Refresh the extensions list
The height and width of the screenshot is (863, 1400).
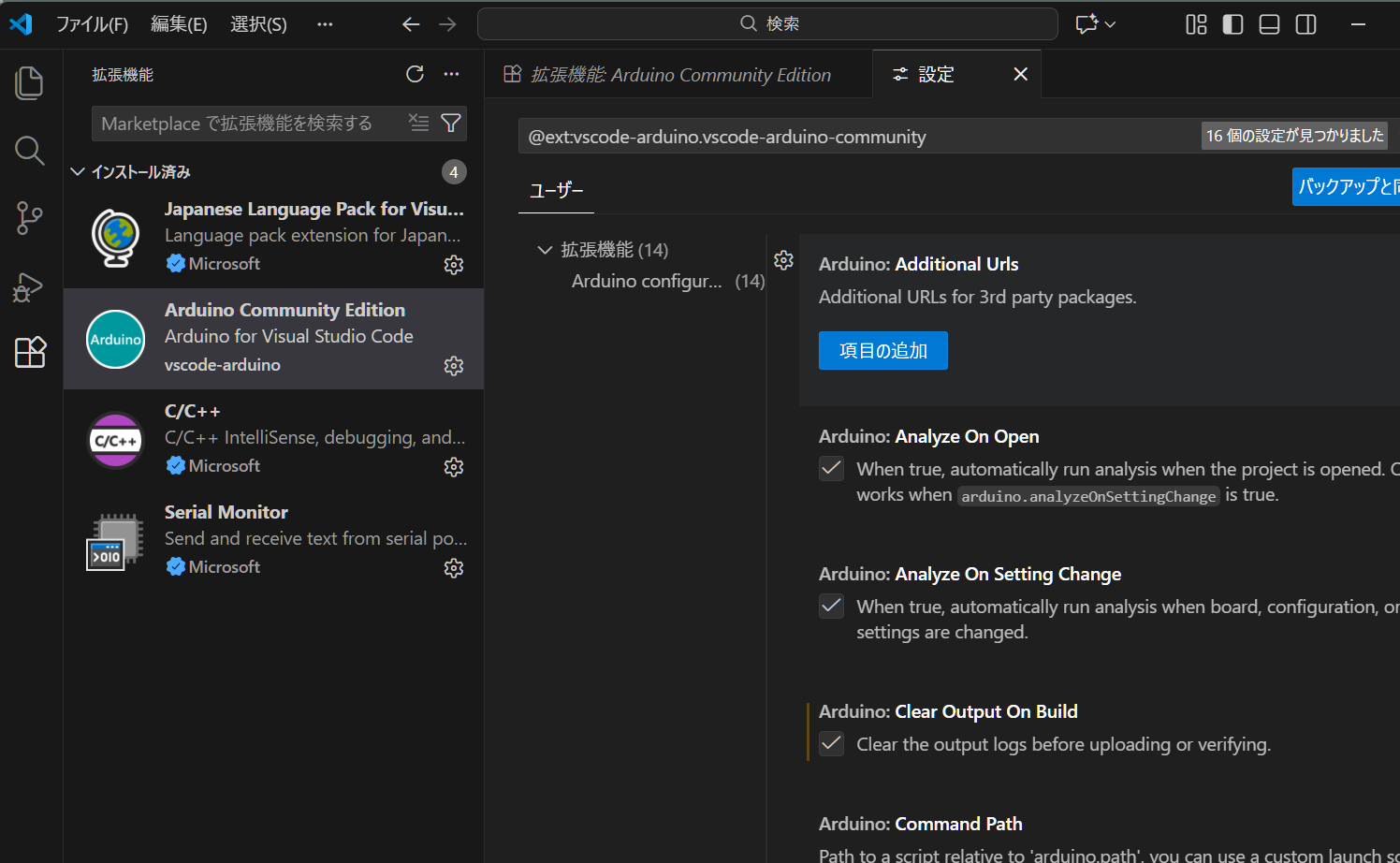click(x=415, y=74)
